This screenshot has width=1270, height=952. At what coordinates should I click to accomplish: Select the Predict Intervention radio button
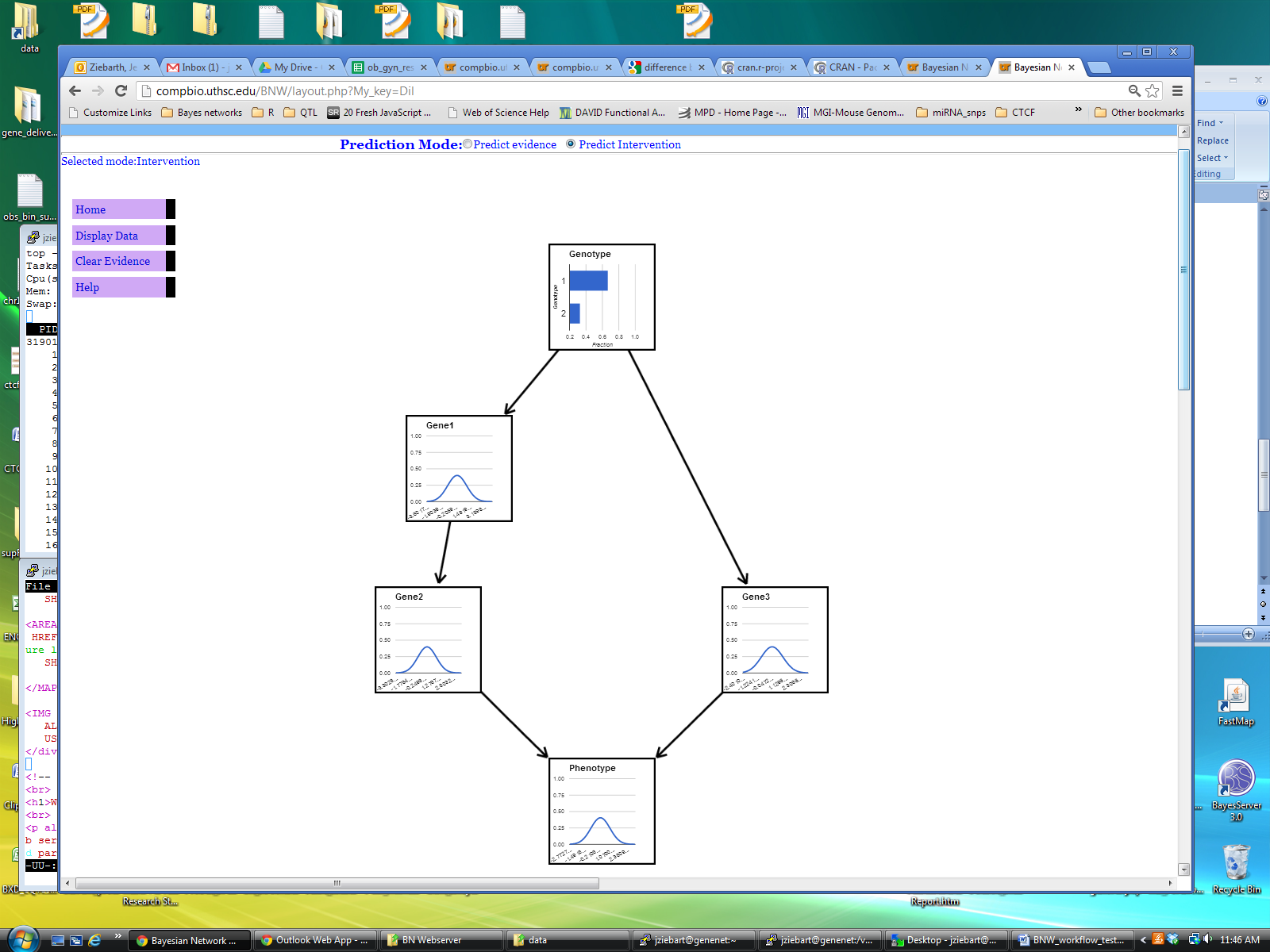(x=571, y=144)
